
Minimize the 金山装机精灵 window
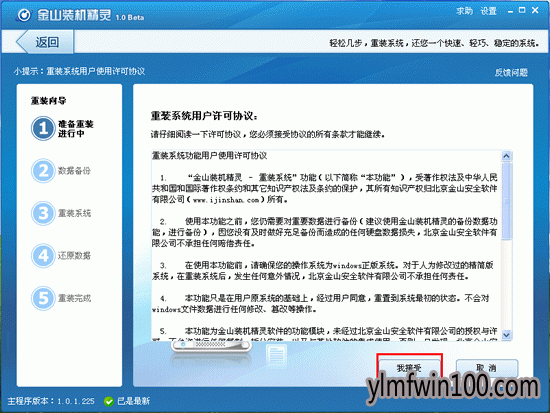pos(510,11)
